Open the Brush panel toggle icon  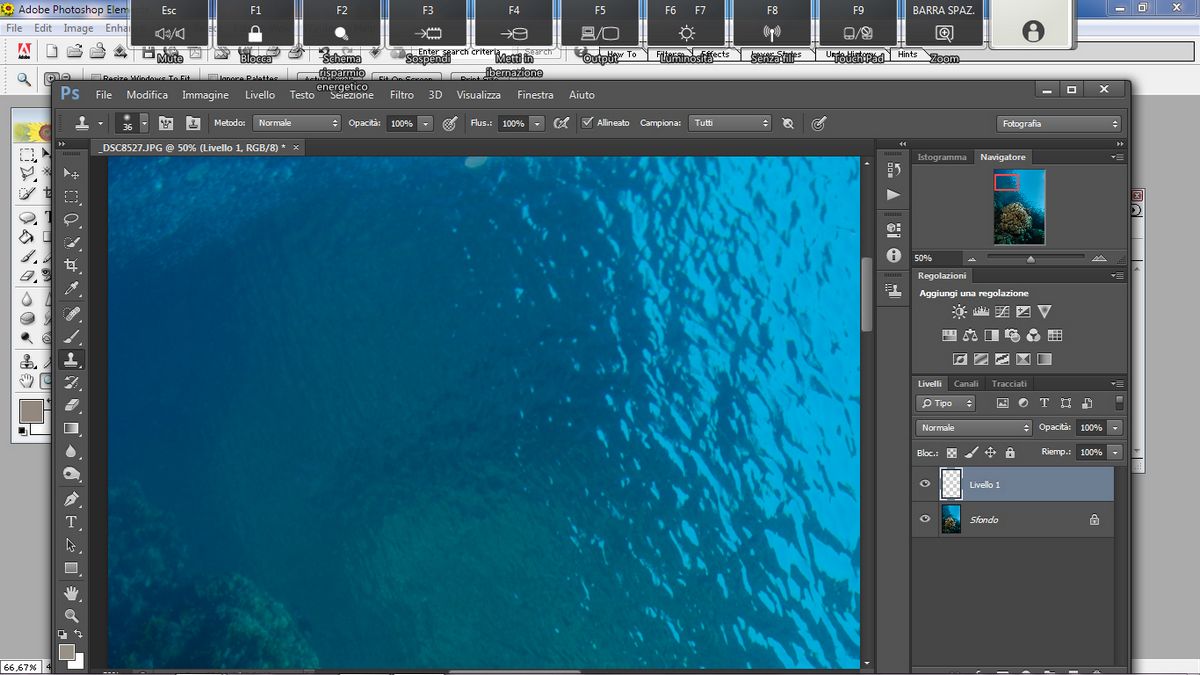pyautogui.click(x=166, y=123)
